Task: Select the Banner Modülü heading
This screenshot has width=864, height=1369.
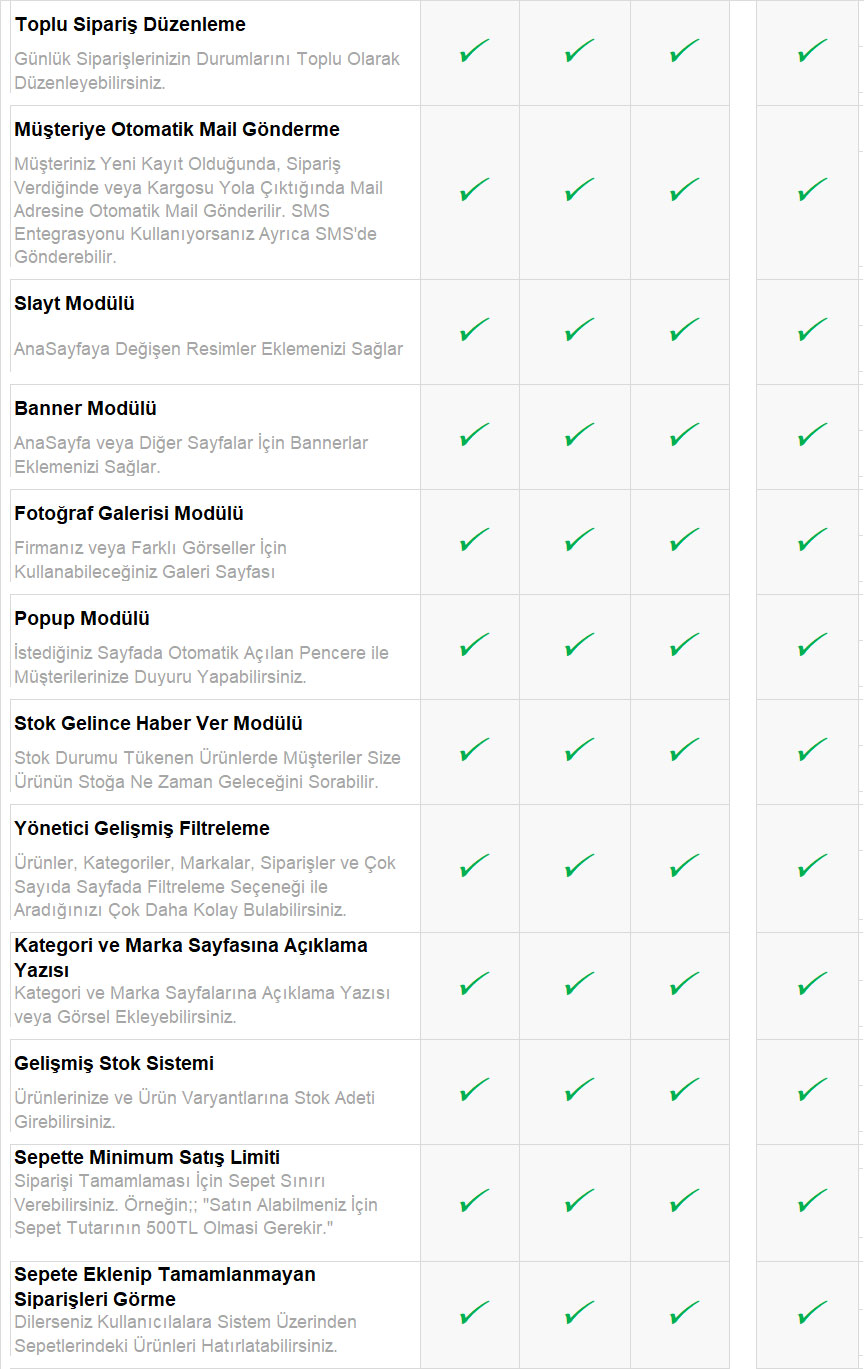Action: point(85,408)
